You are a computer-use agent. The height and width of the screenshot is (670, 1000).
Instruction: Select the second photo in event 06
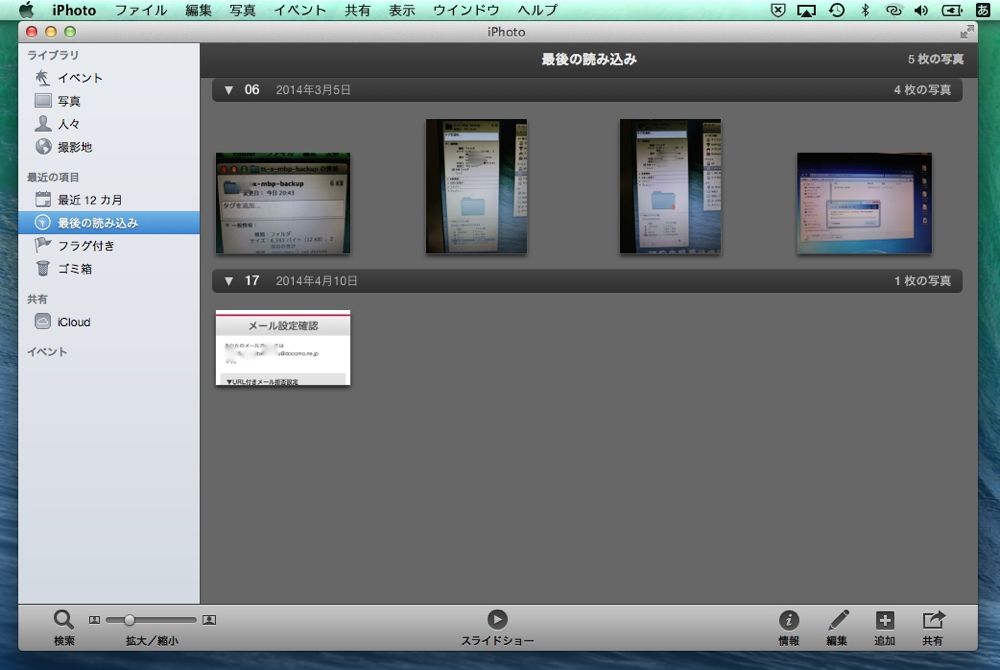[476, 186]
